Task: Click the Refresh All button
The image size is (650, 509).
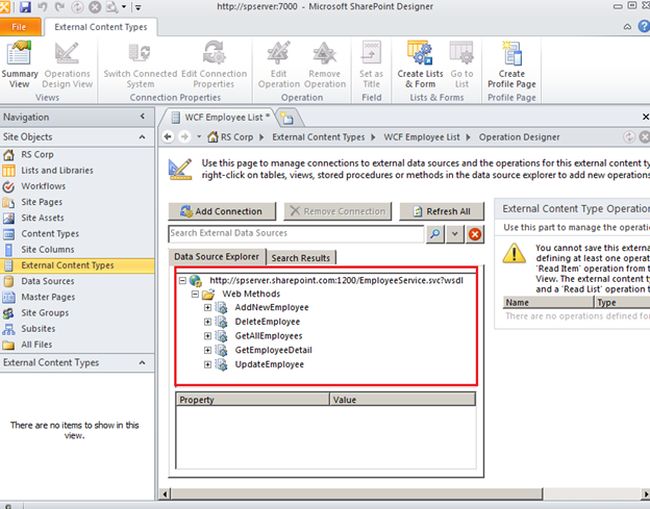Action: pos(441,211)
